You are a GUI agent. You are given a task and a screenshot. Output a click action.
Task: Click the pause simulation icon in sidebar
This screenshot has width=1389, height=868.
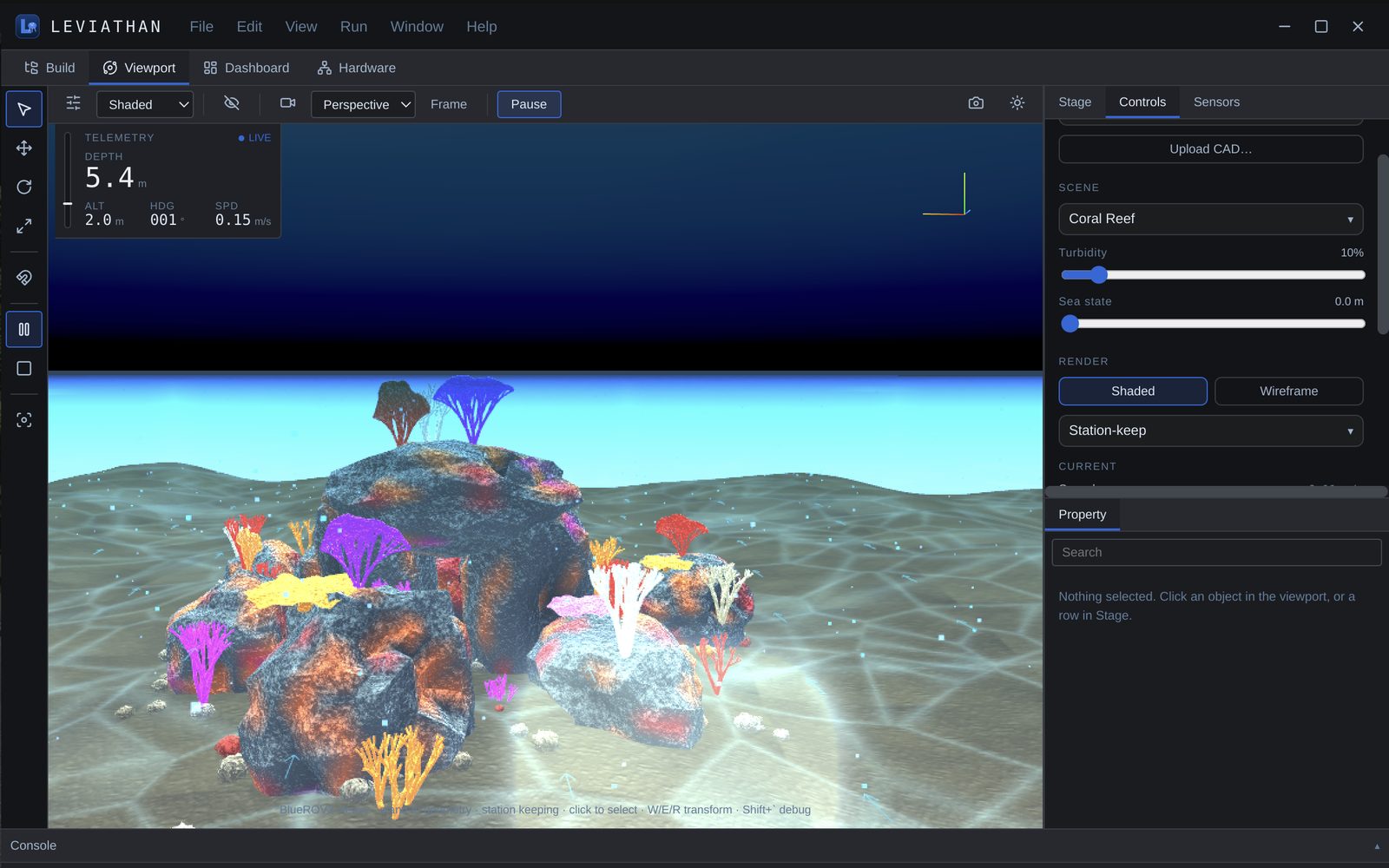[24, 330]
